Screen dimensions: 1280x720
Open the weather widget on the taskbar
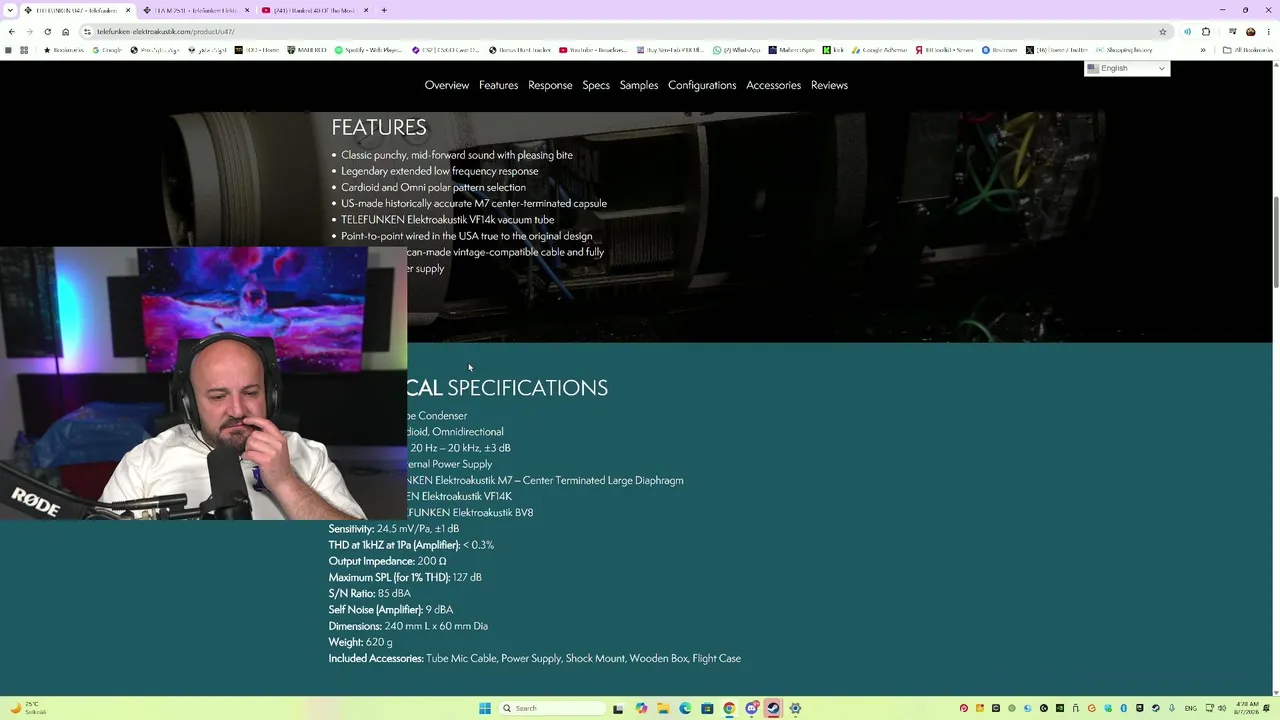pos(28,708)
